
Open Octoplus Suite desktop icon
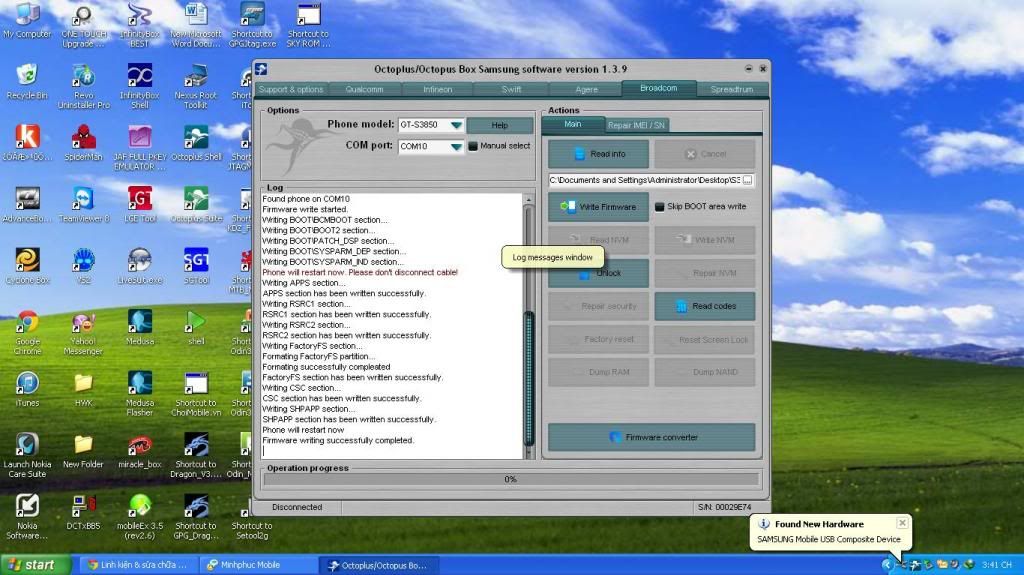196,205
